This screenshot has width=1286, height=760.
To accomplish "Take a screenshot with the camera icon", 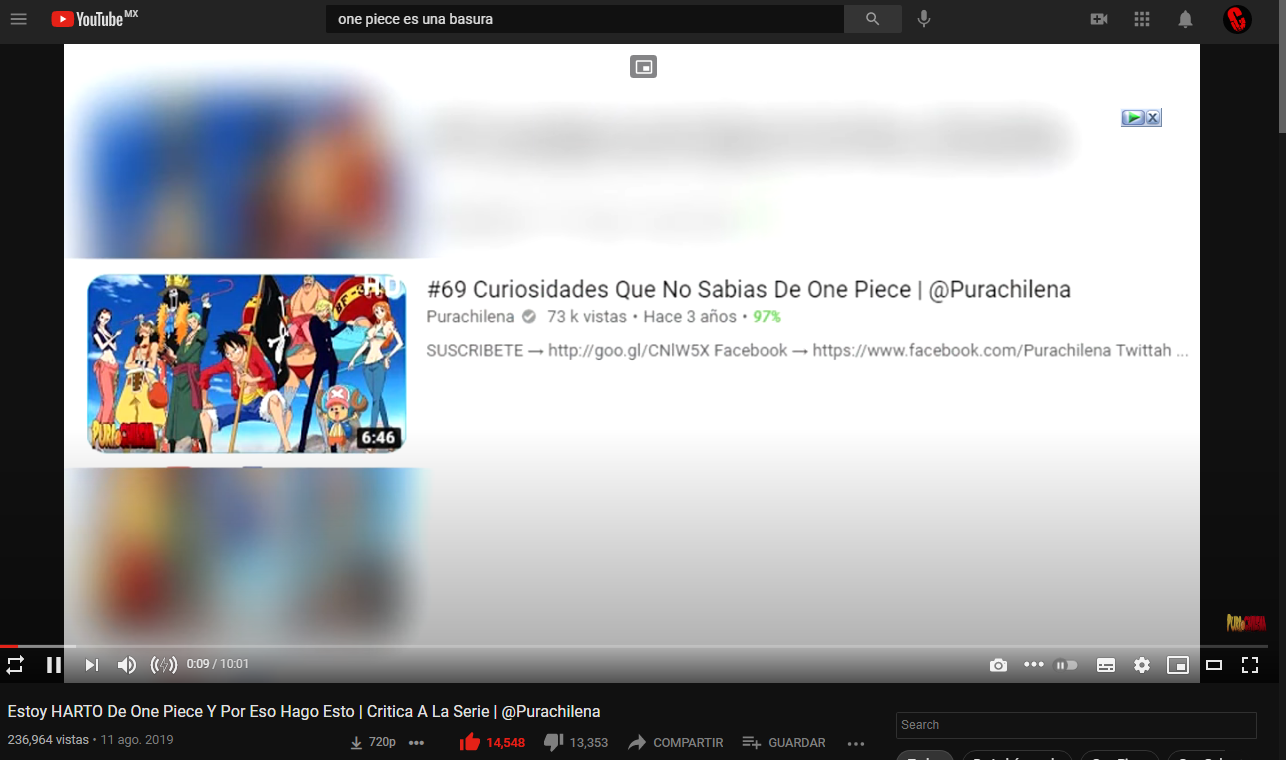I will tap(998, 665).
